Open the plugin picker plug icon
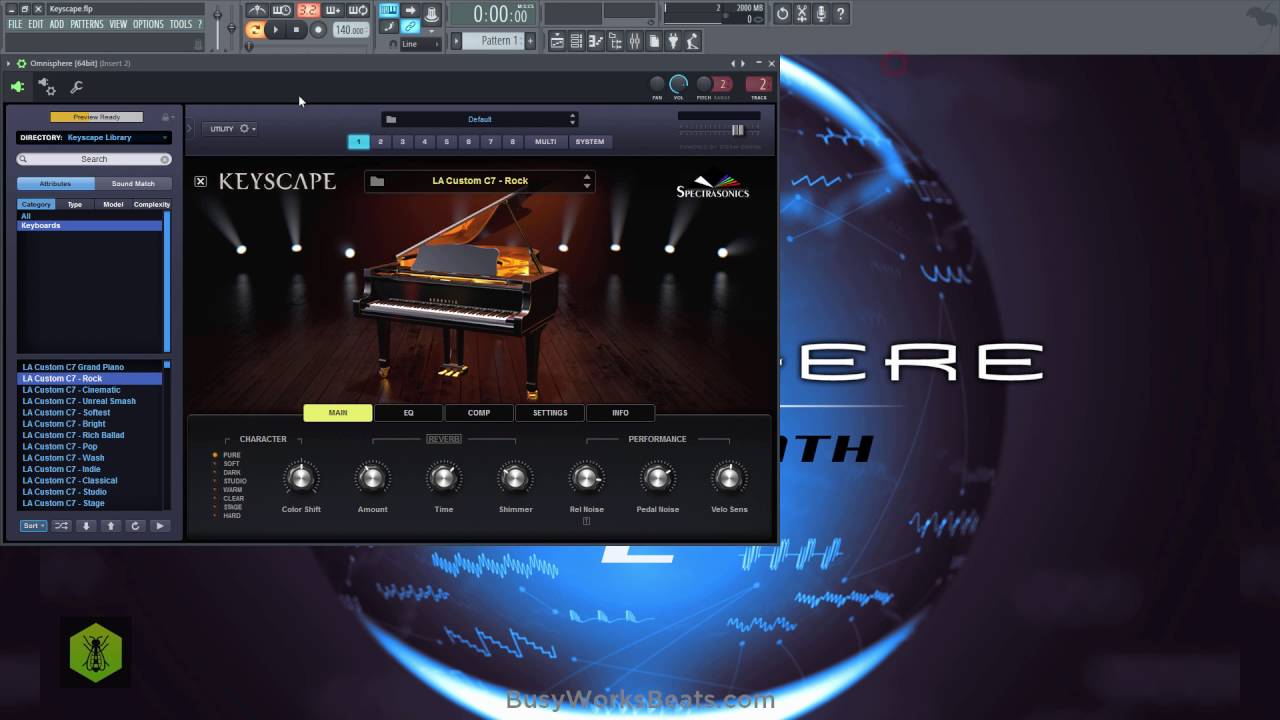Viewport: 1280px width, 720px height. [x=672, y=41]
